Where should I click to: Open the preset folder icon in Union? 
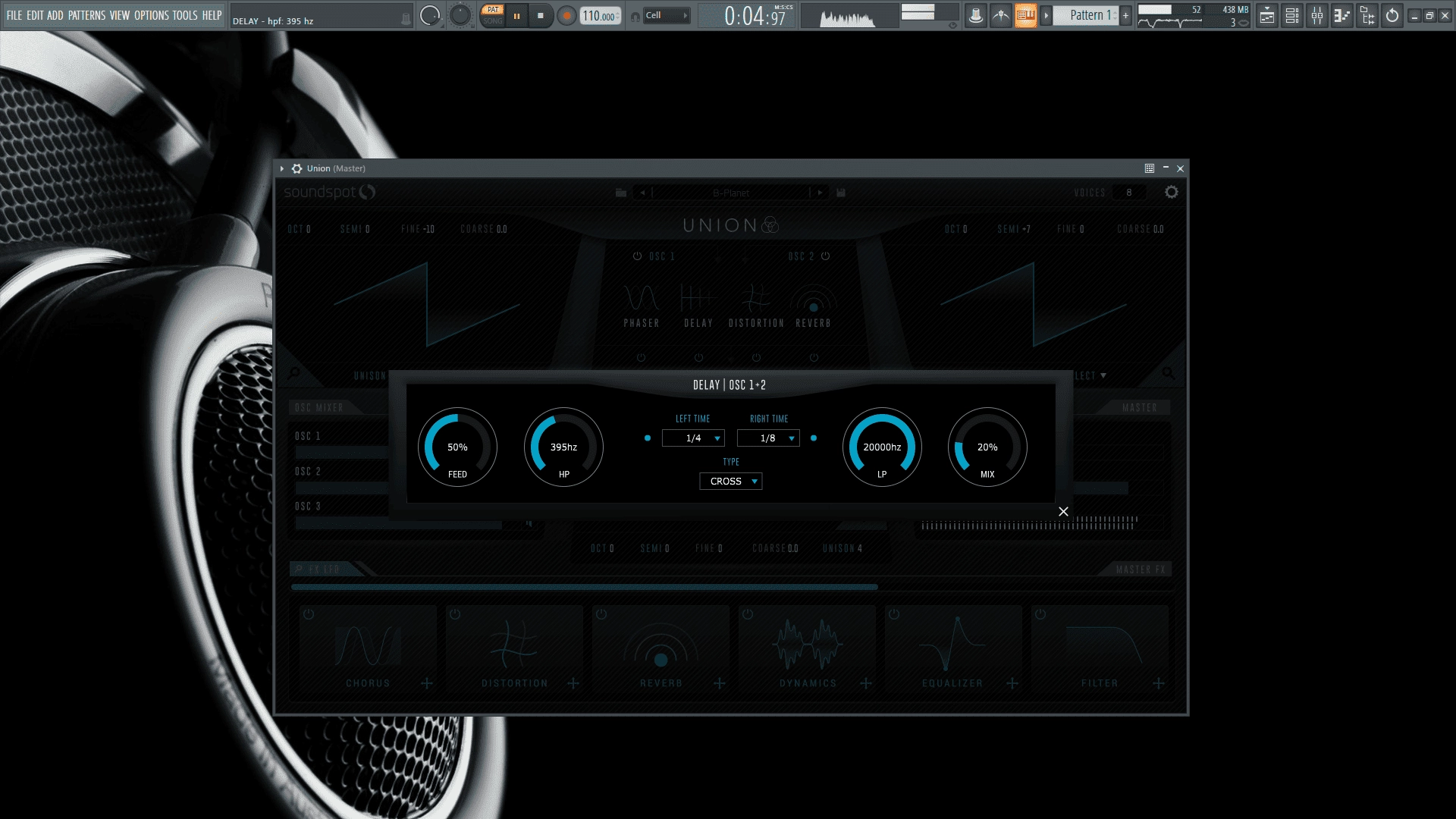point(621,193)
